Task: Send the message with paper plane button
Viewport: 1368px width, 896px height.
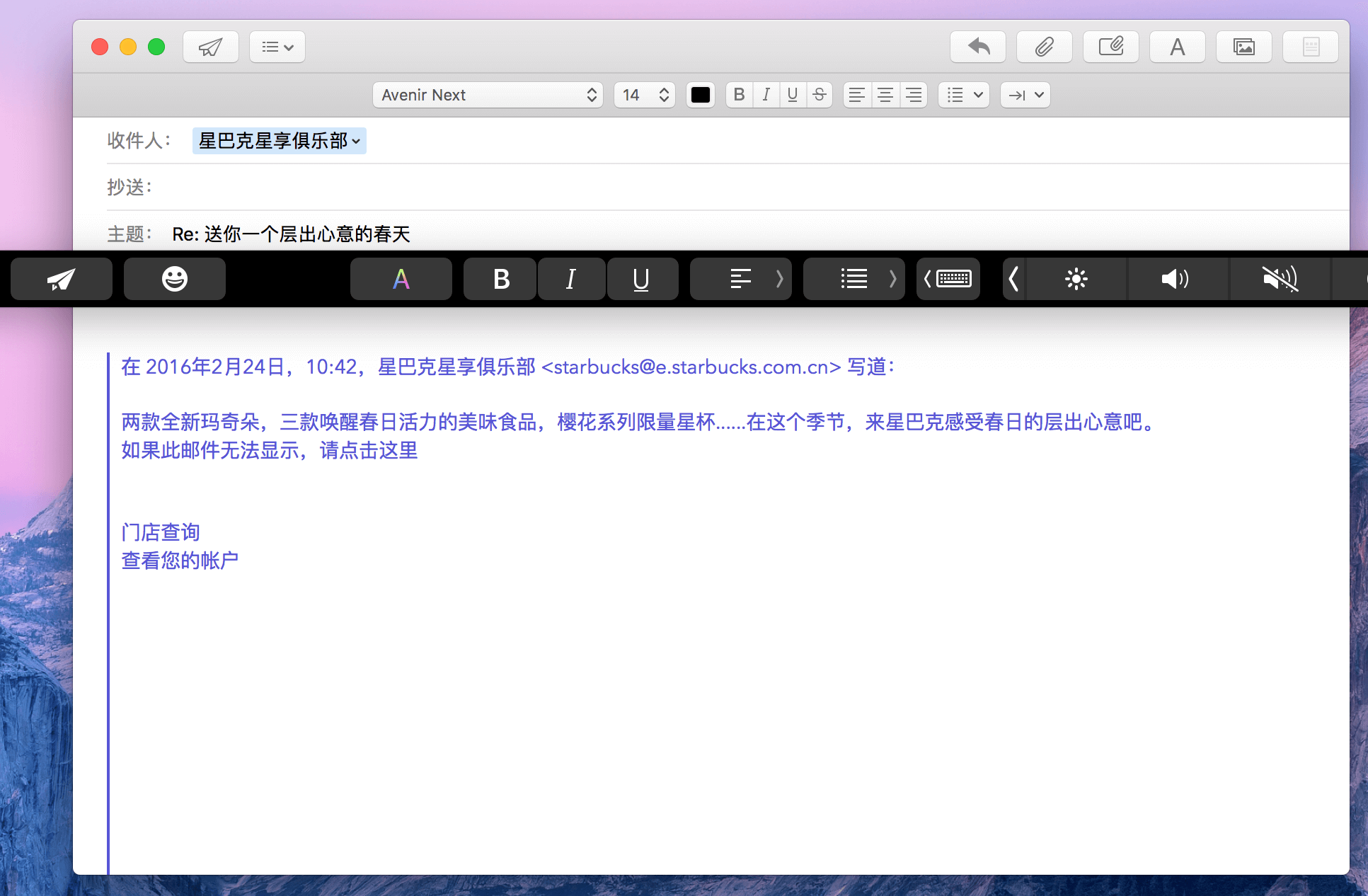Action: 210,47
